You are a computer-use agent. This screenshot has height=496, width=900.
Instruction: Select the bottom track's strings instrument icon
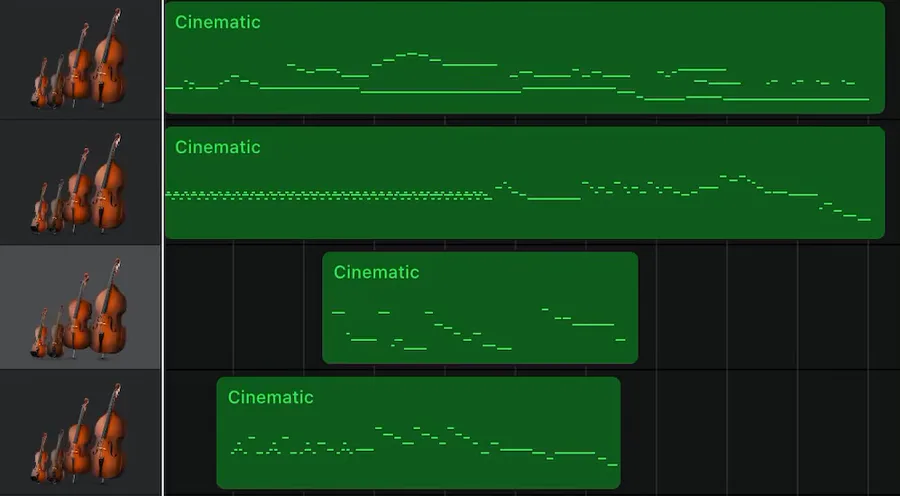point(80,435)
